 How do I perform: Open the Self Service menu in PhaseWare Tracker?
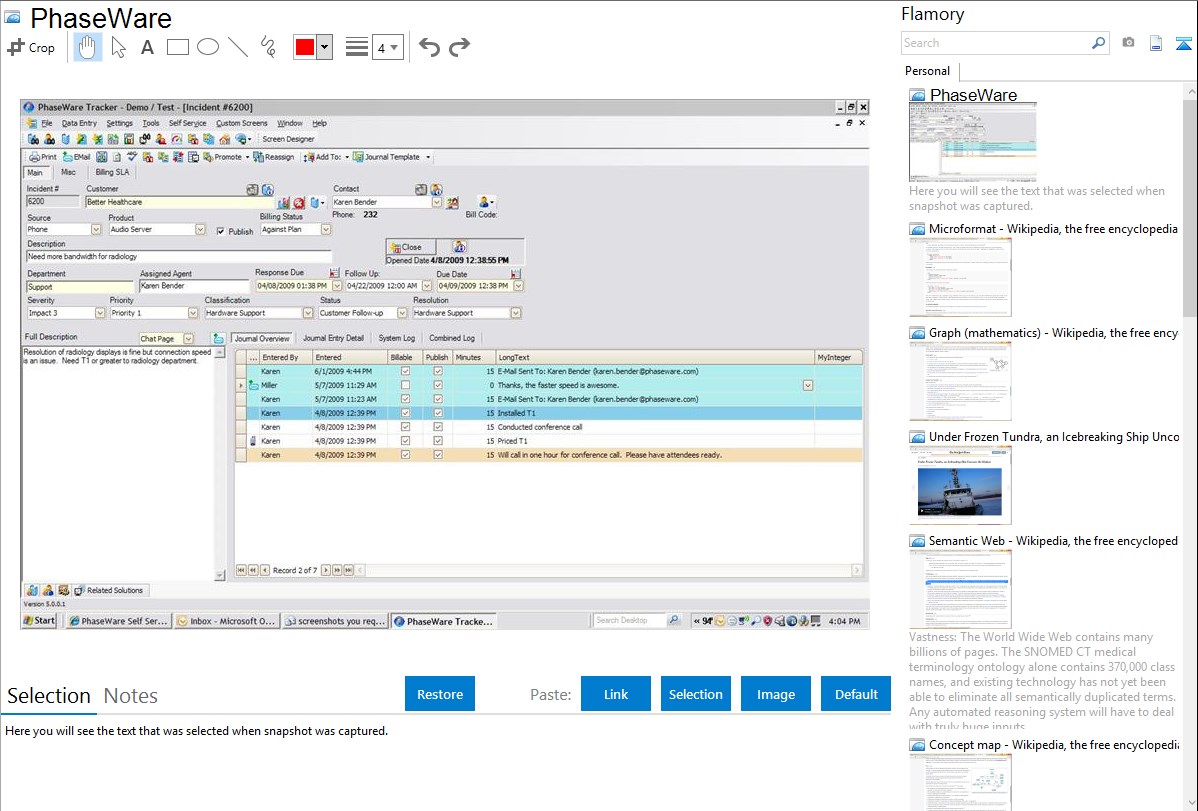point(187,123)
